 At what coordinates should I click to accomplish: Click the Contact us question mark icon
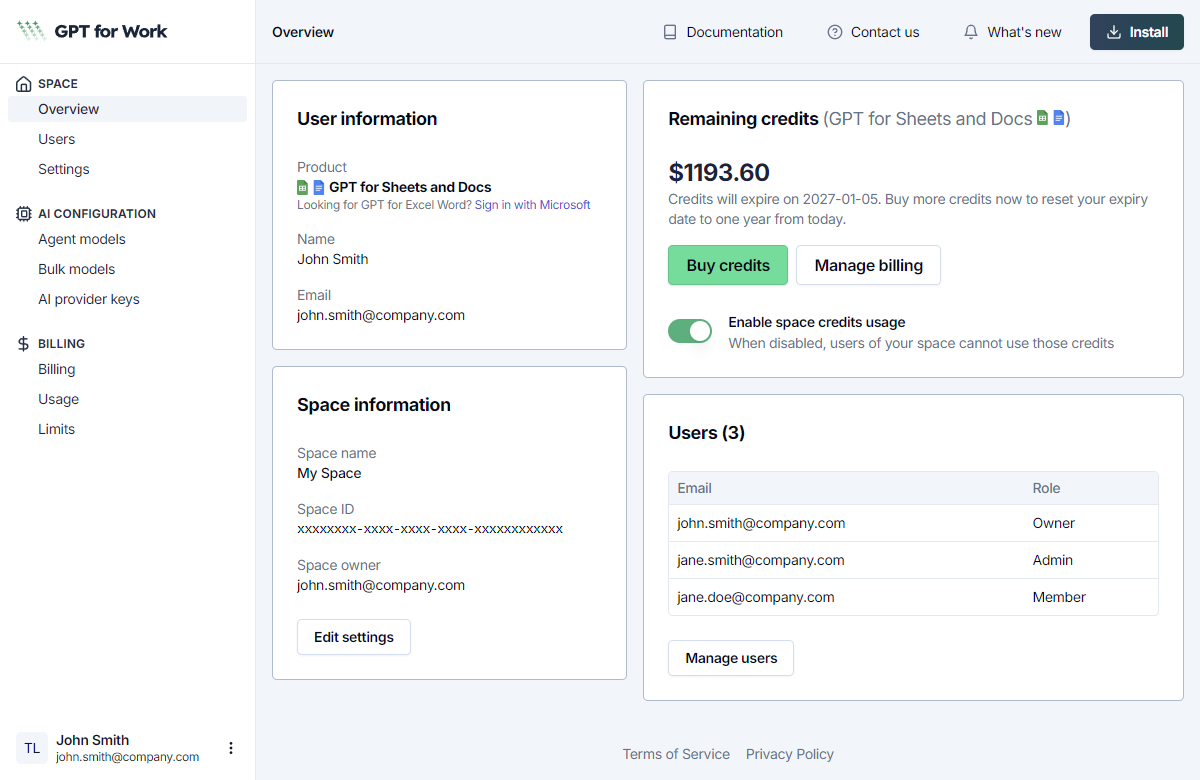[x=835, y=32]
